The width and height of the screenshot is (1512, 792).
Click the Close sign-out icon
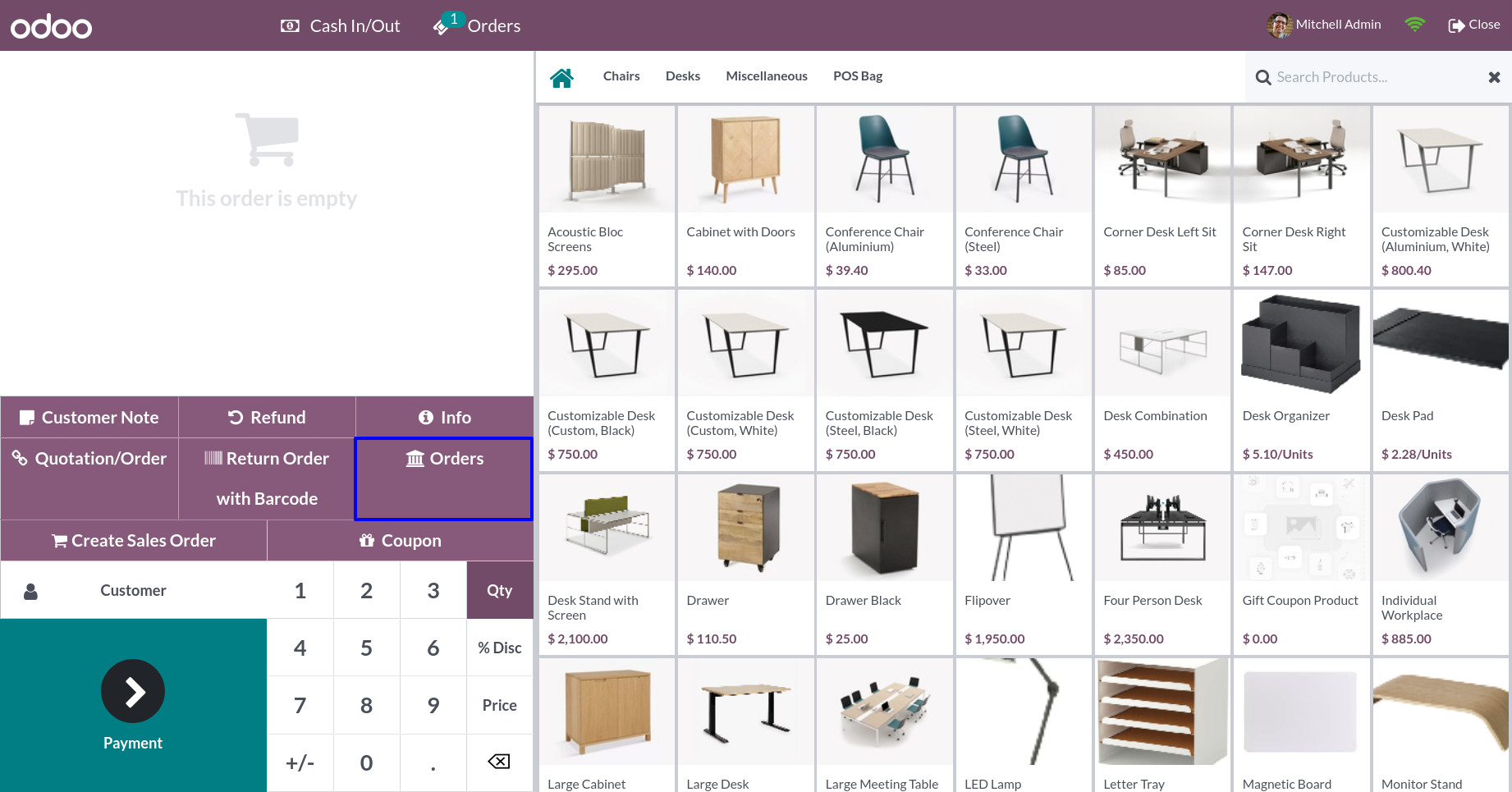coord(1456,25)
